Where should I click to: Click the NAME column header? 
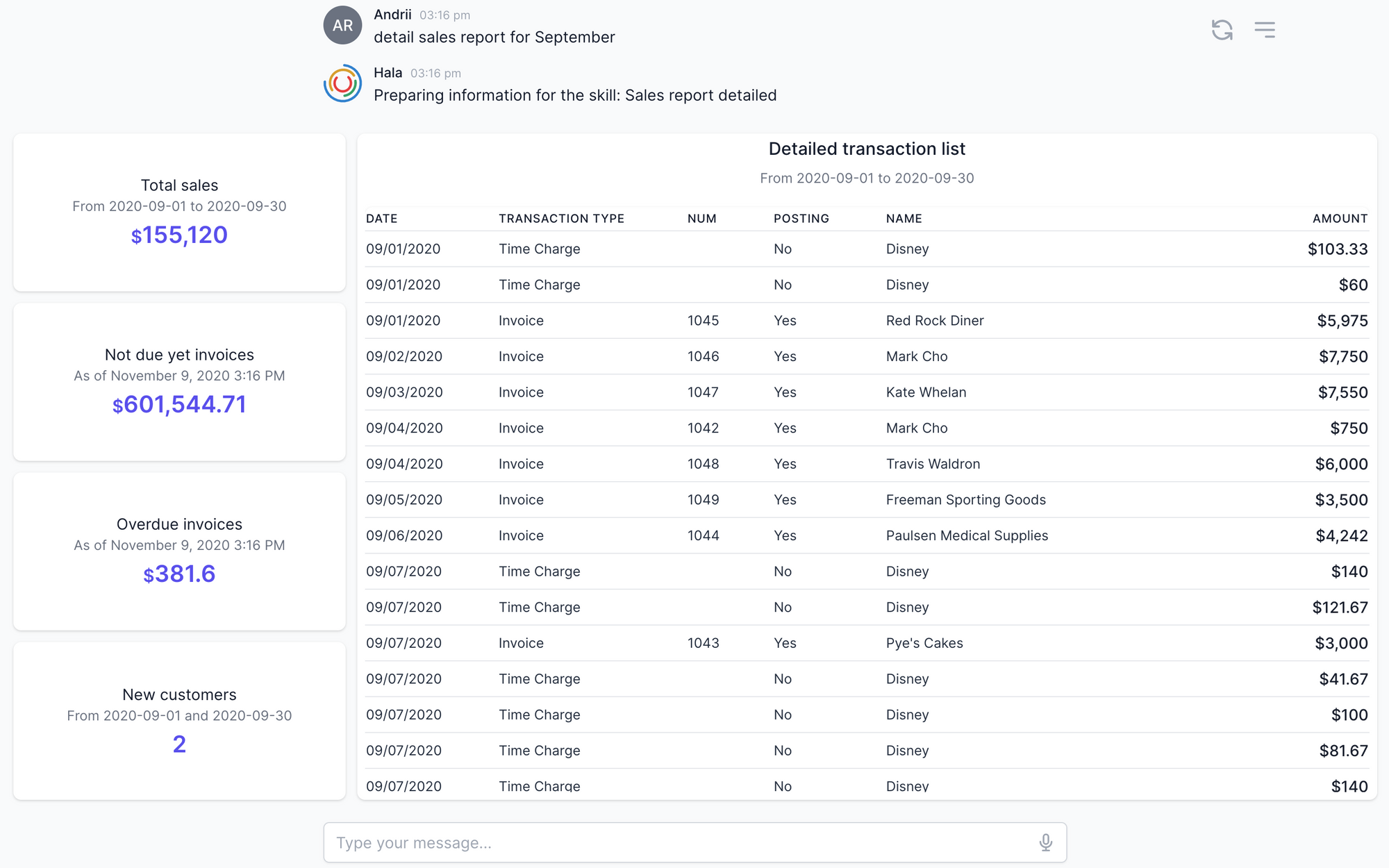tap(904, 218)
